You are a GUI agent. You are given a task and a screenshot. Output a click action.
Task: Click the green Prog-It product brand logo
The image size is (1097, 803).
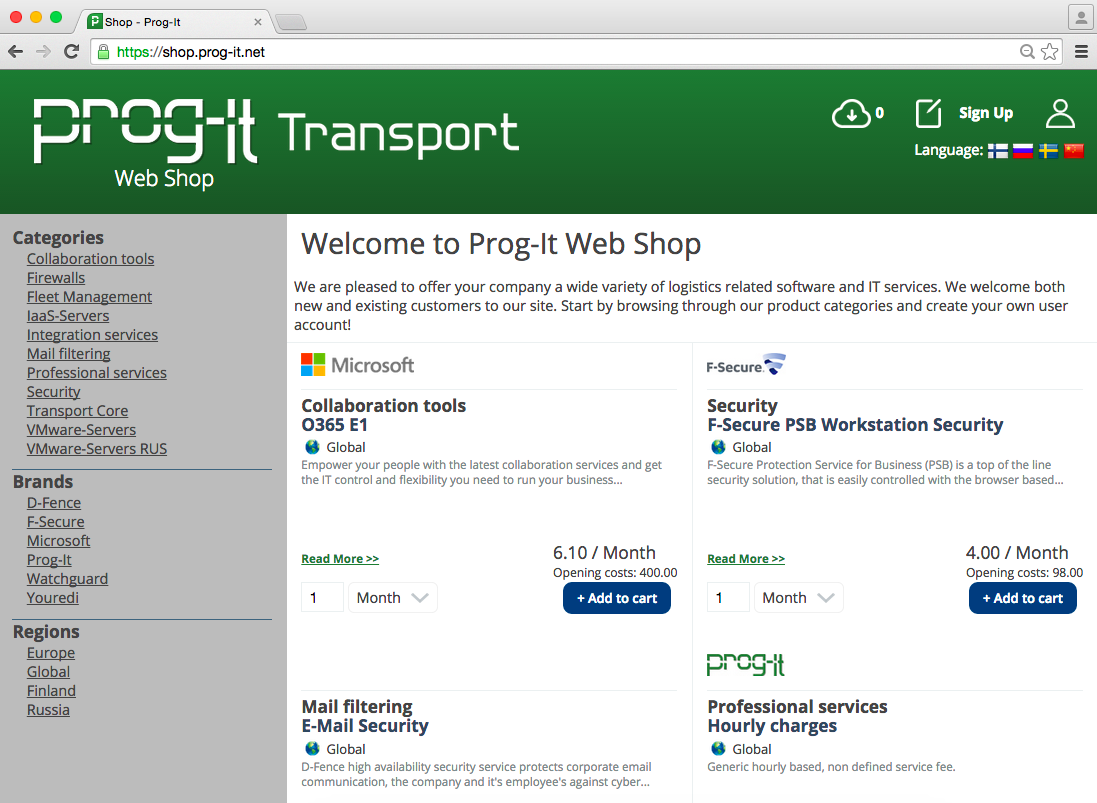pos(746,664)
